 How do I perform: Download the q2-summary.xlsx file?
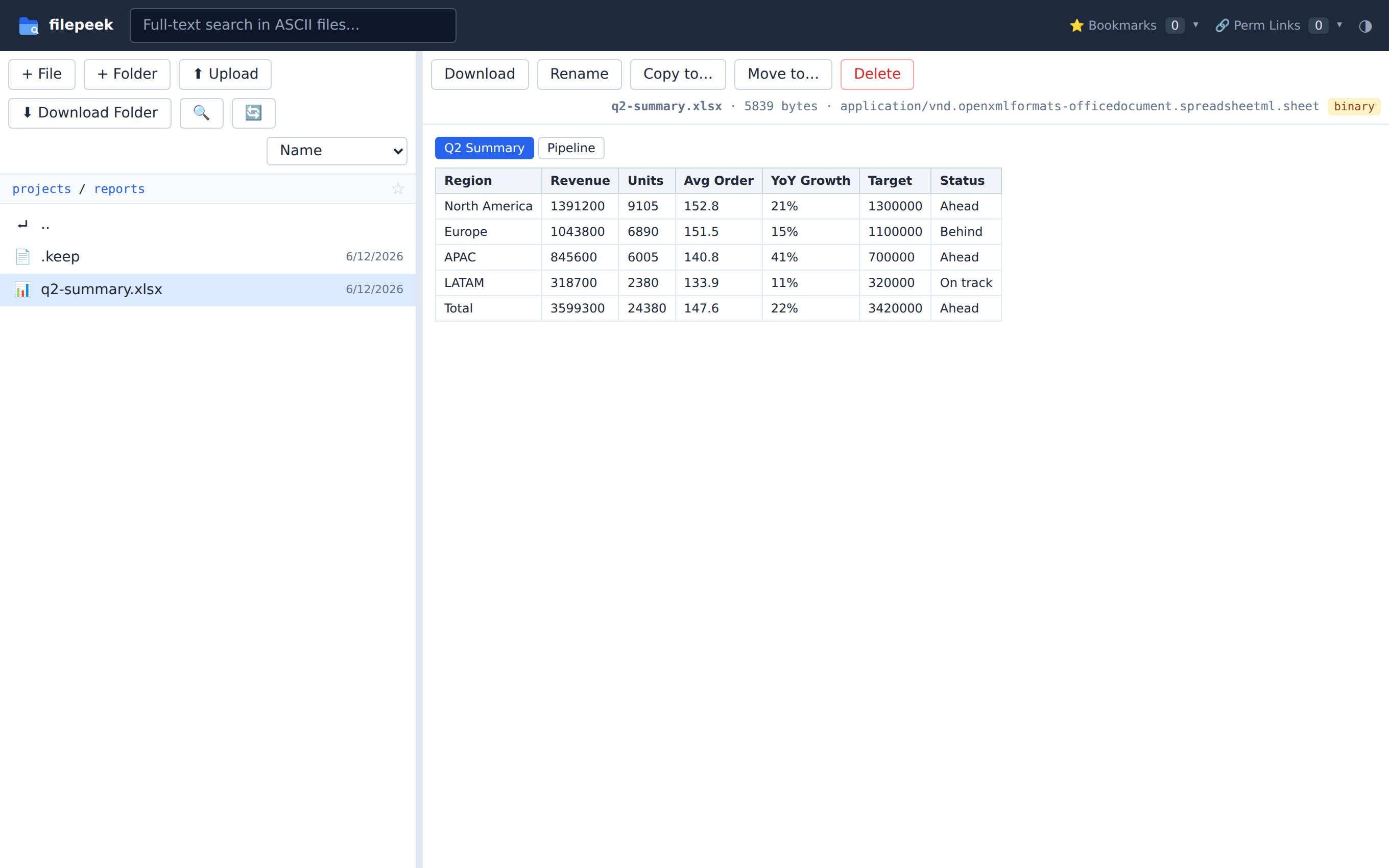point(480,74)
